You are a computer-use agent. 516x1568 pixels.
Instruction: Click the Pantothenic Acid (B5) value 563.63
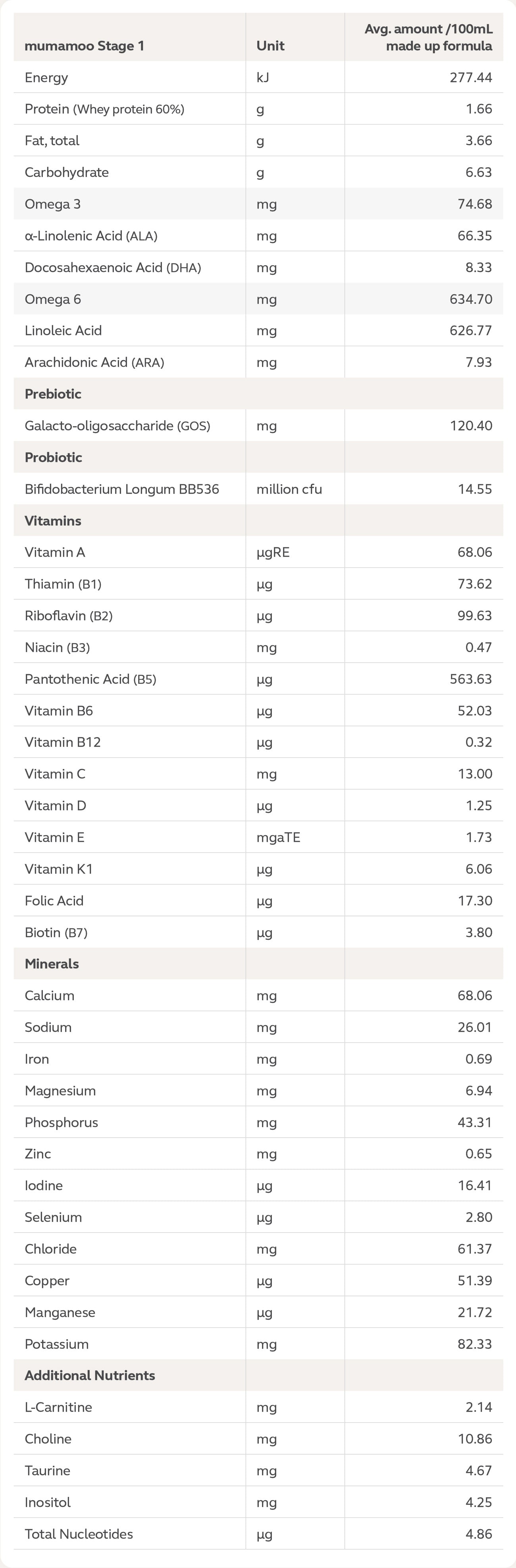coord(471,679)
